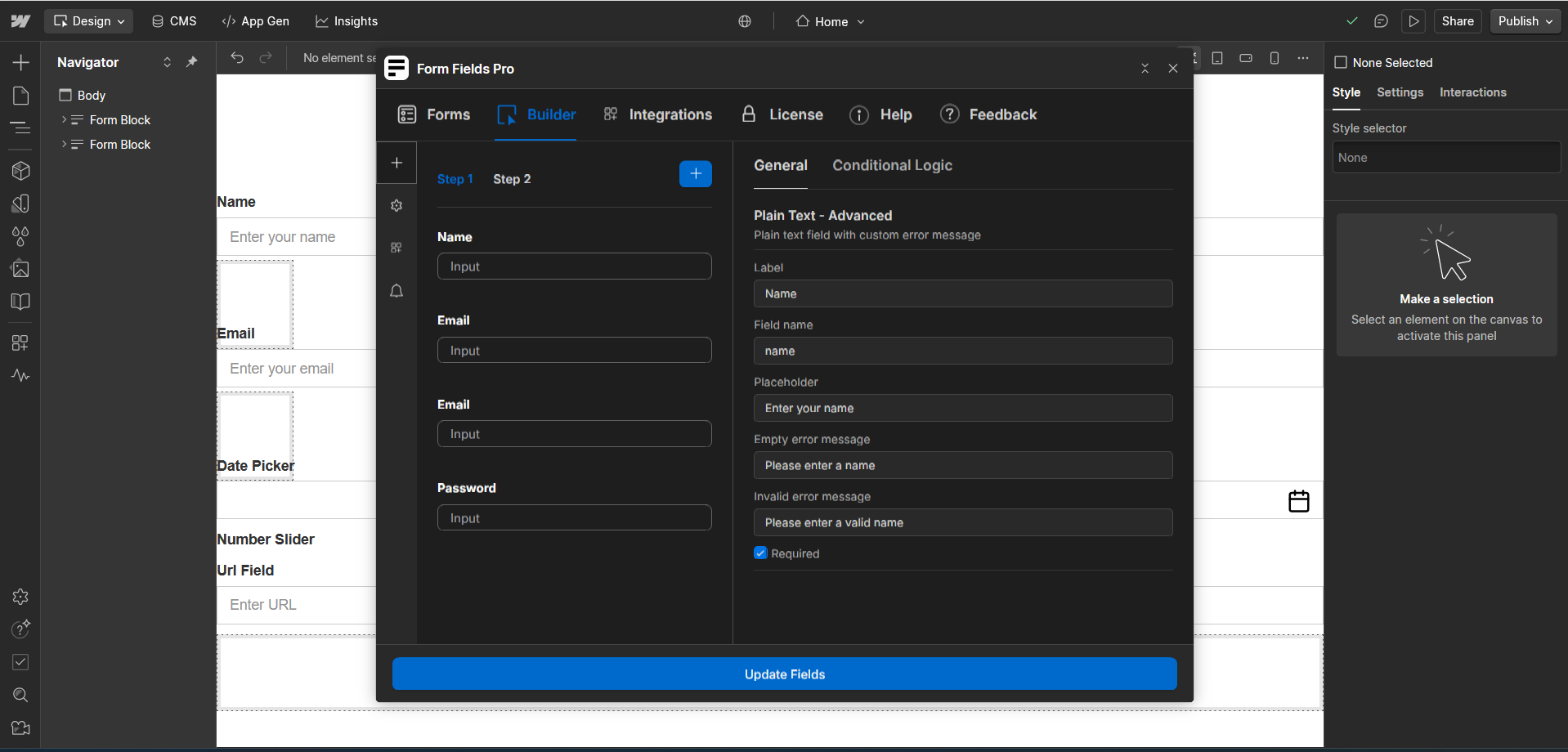Pin the Navigator panel

click(192, 62)
